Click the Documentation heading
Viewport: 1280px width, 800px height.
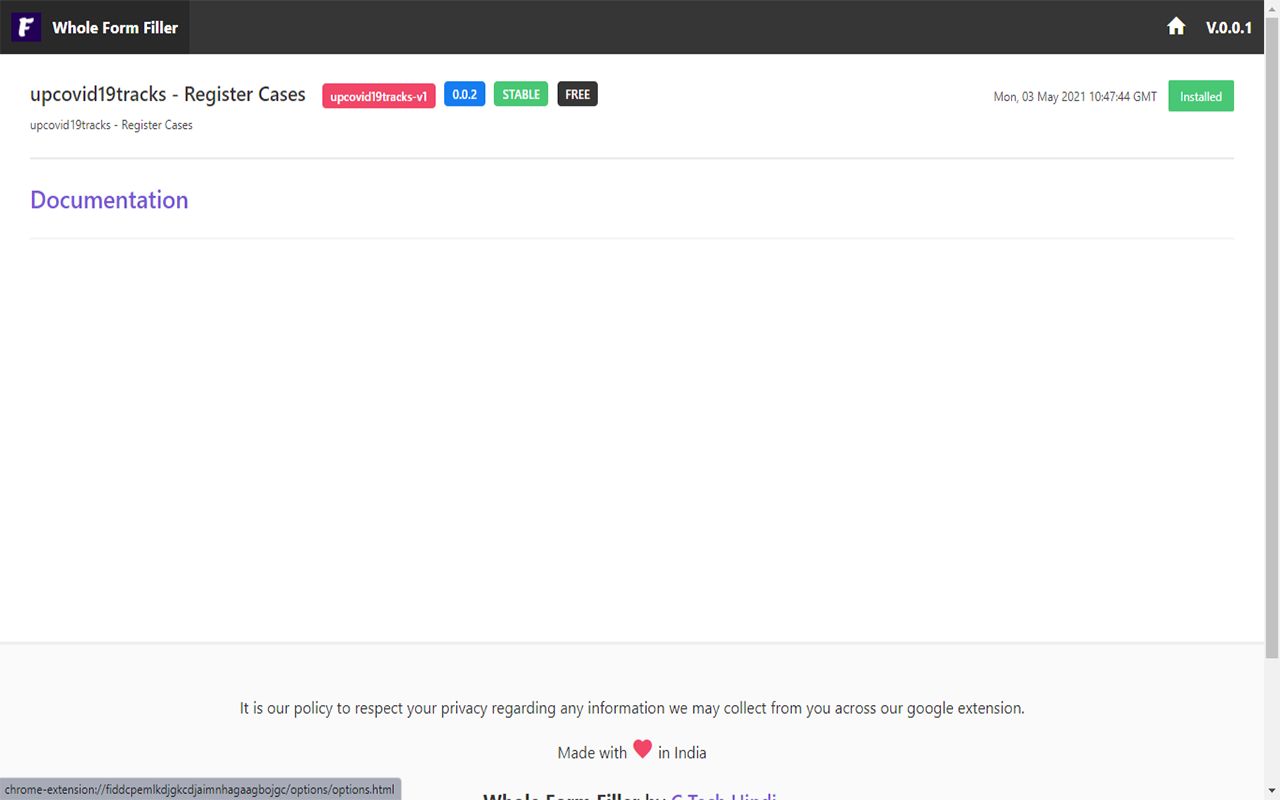pyautogui.click(x=109, y=200)
